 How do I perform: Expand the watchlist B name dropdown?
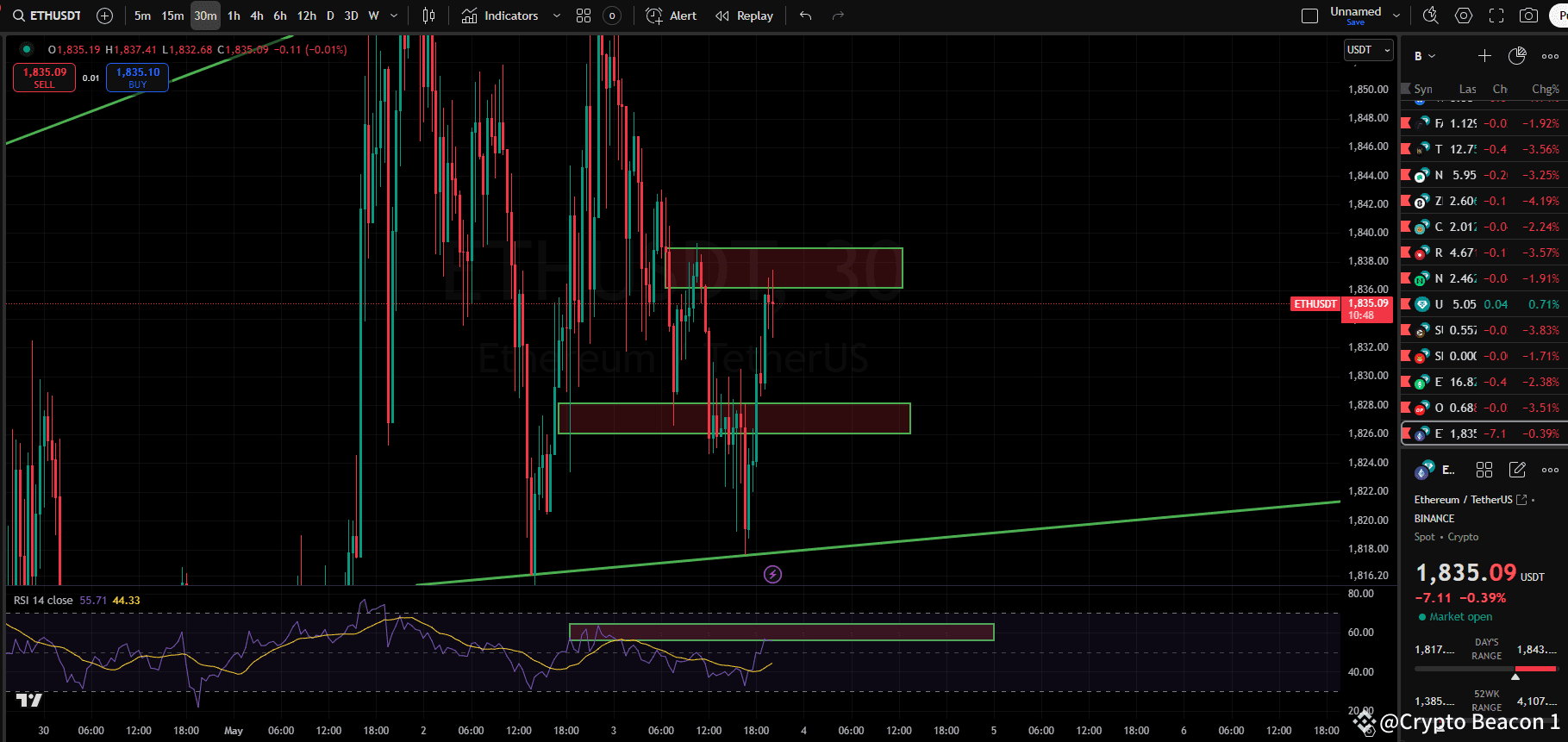tap(1425, 56)
